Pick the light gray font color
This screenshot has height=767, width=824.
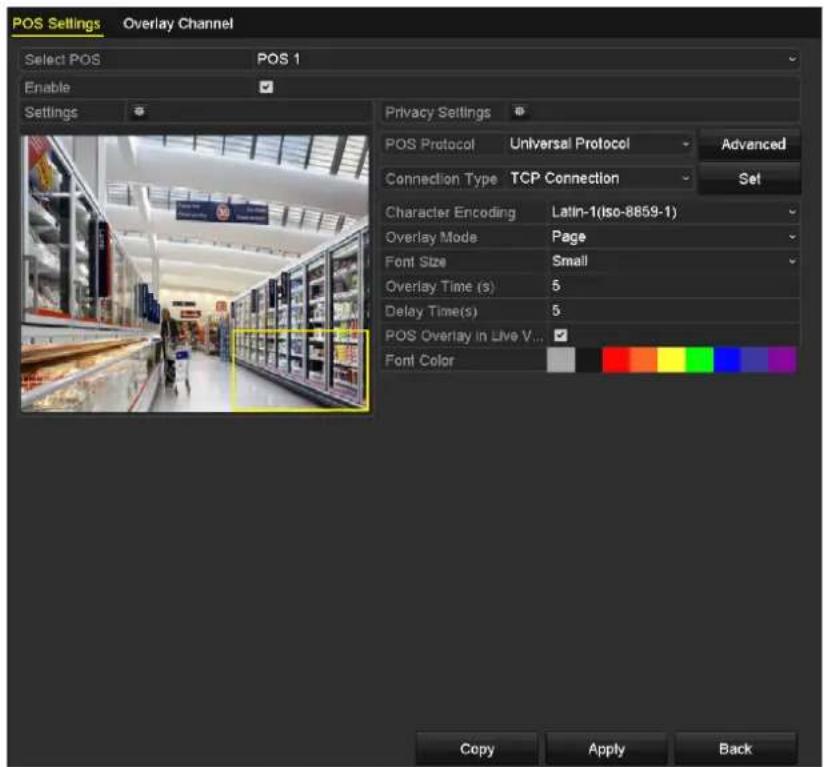click(561, 360)
